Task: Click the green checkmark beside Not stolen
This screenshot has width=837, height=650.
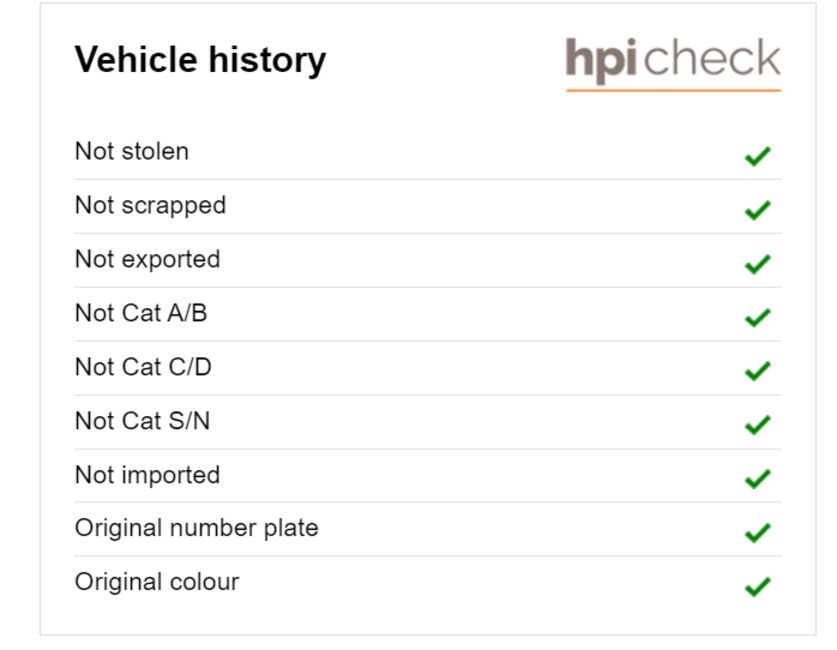Action: [757, 156]
